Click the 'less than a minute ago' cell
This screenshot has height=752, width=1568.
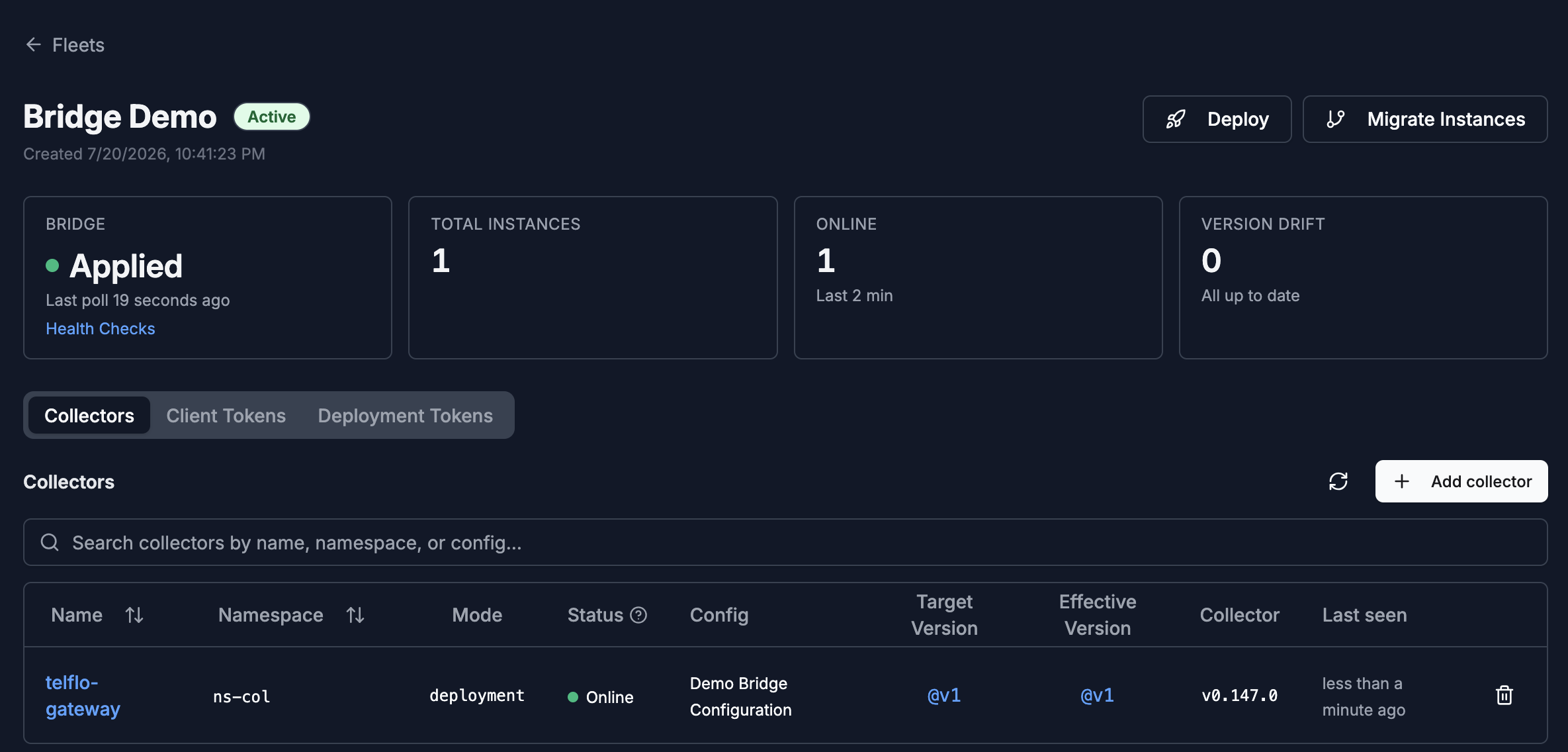coord(1364,696)
